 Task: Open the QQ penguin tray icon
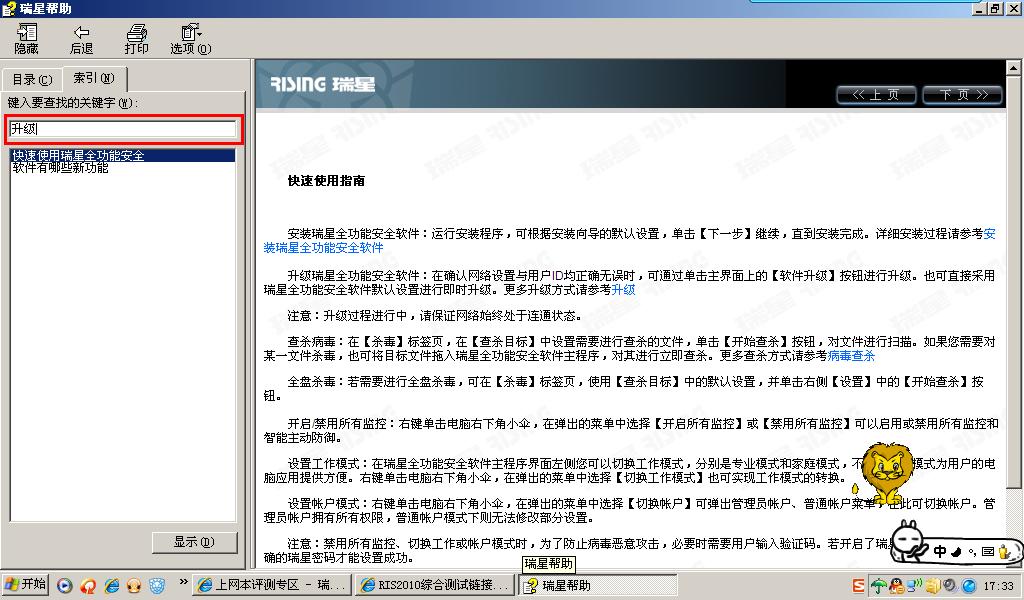[x=895, y=586]
